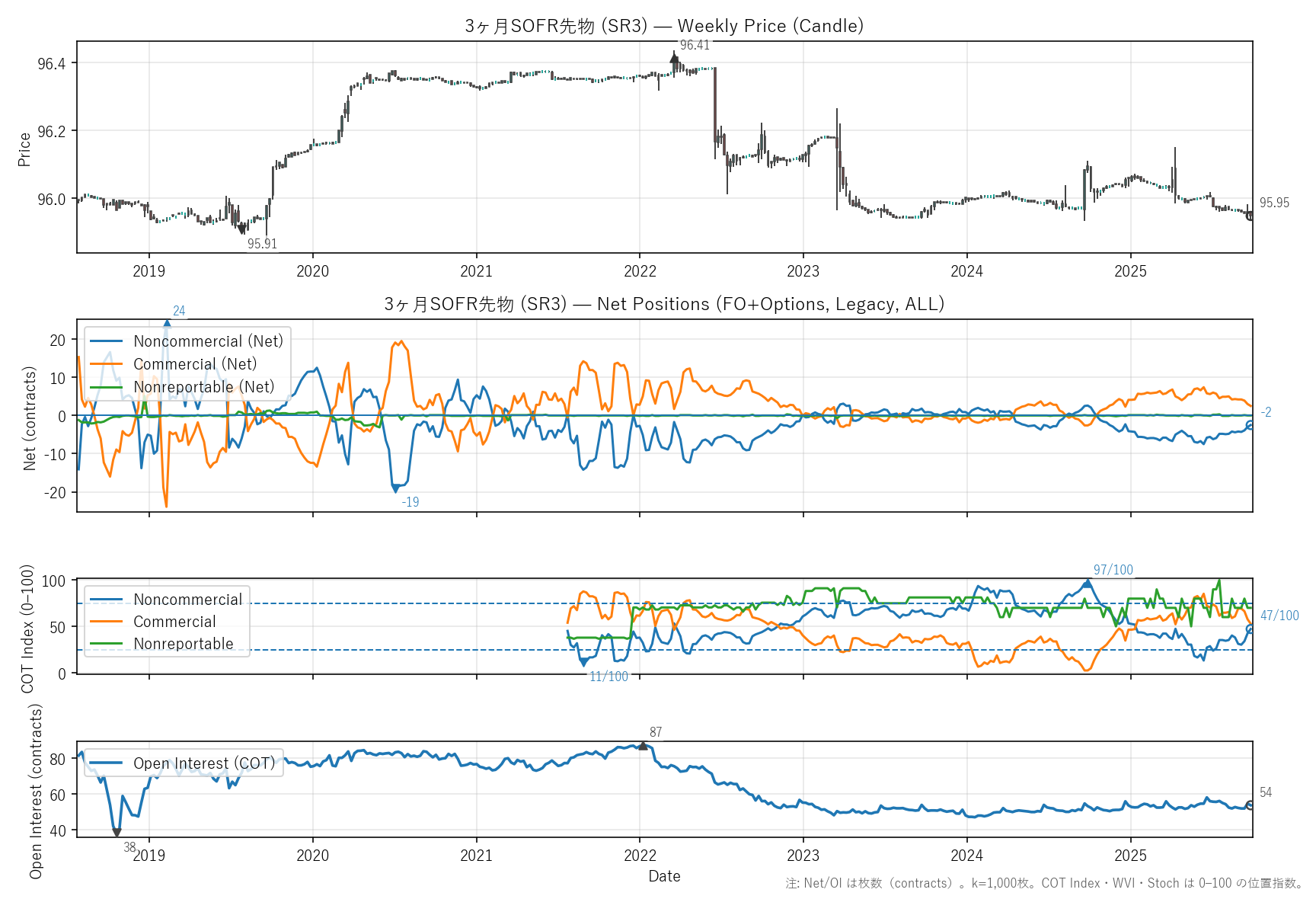Toggle the Noncommercial (Net) legend entry
Image resolution: width=1316 pixels, height=899 pixels.
coord(208,341)
